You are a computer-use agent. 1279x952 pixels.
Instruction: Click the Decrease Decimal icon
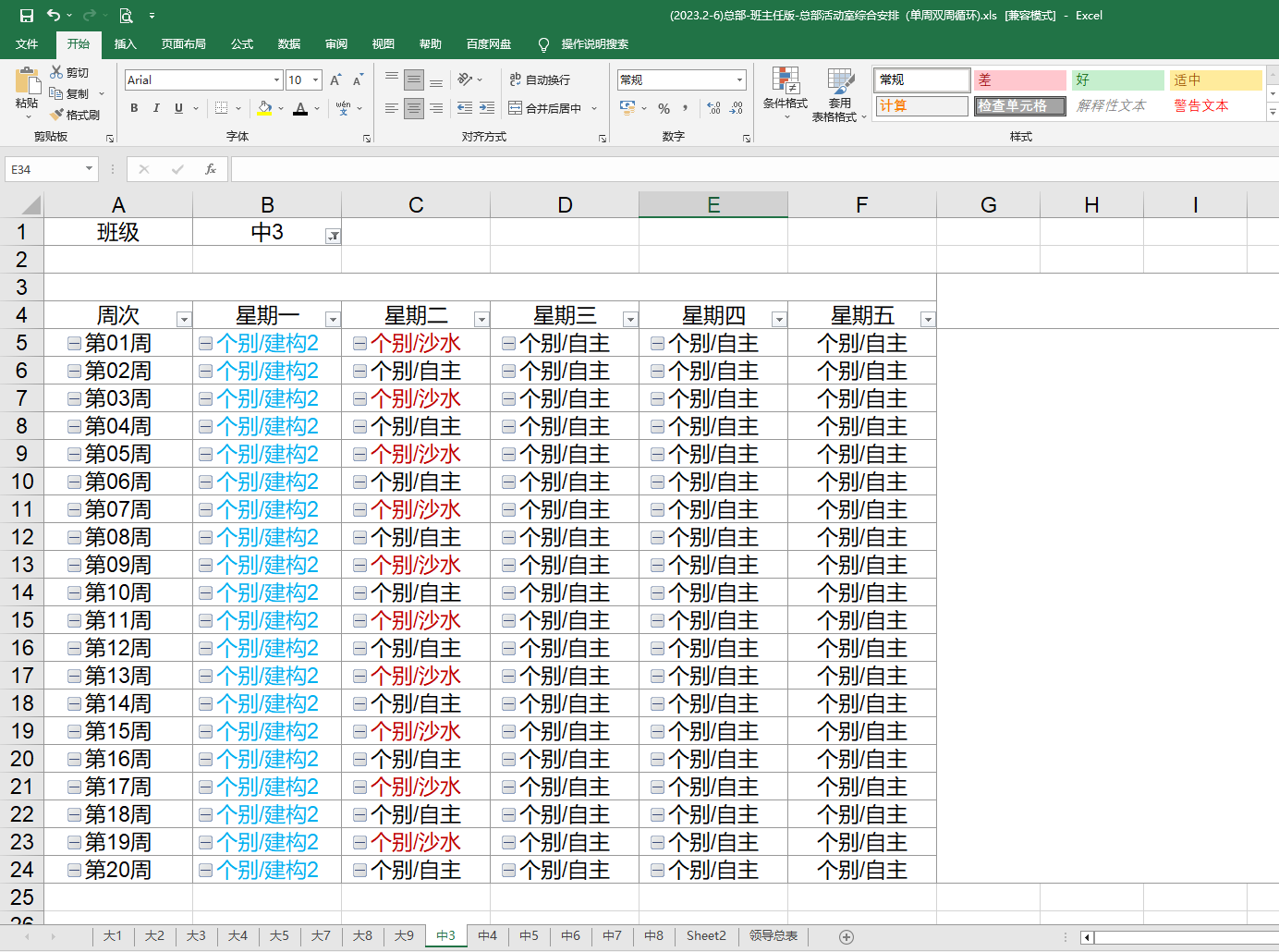(x=737, y=108)
